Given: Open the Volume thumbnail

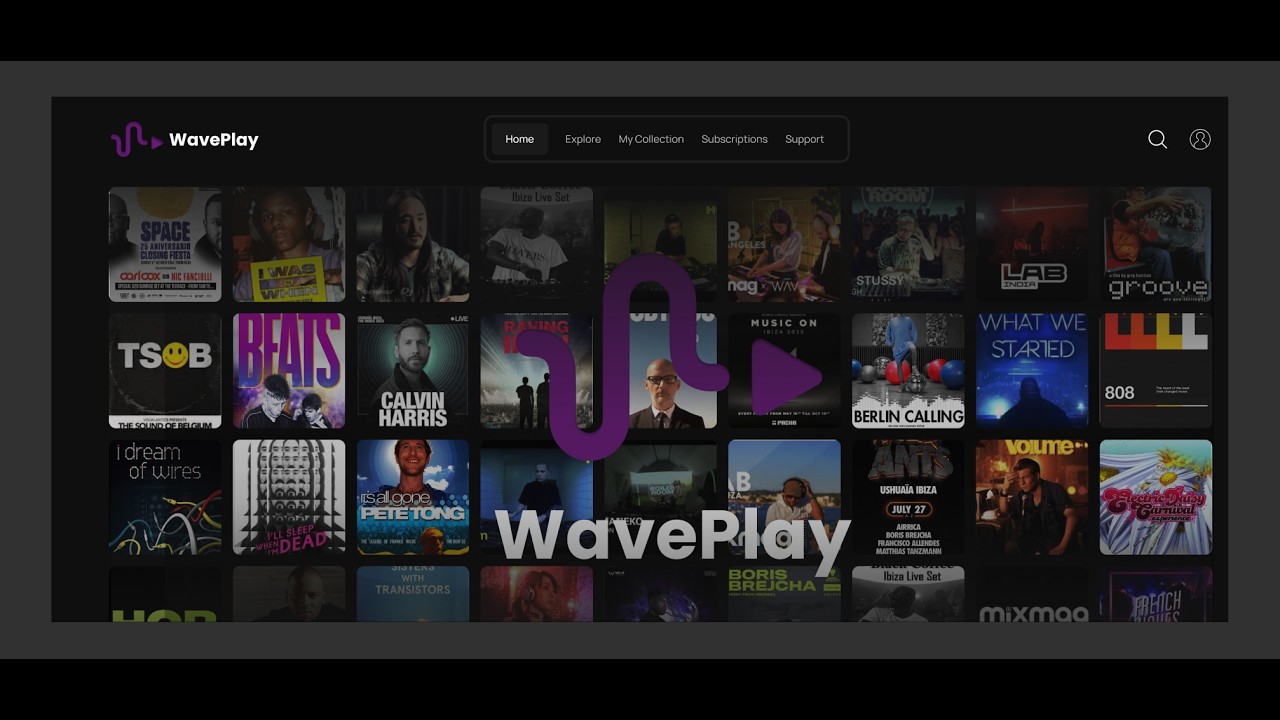Looking at the screenshot, I should [1032, 497].
